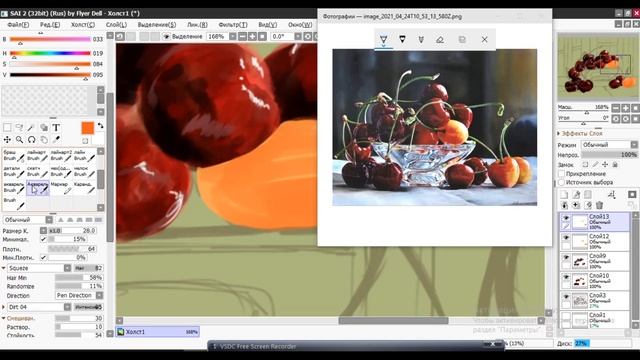Toggle the Источник выбора checkbox
Screen dimensions: 640x360
click(x=562, y=182)
